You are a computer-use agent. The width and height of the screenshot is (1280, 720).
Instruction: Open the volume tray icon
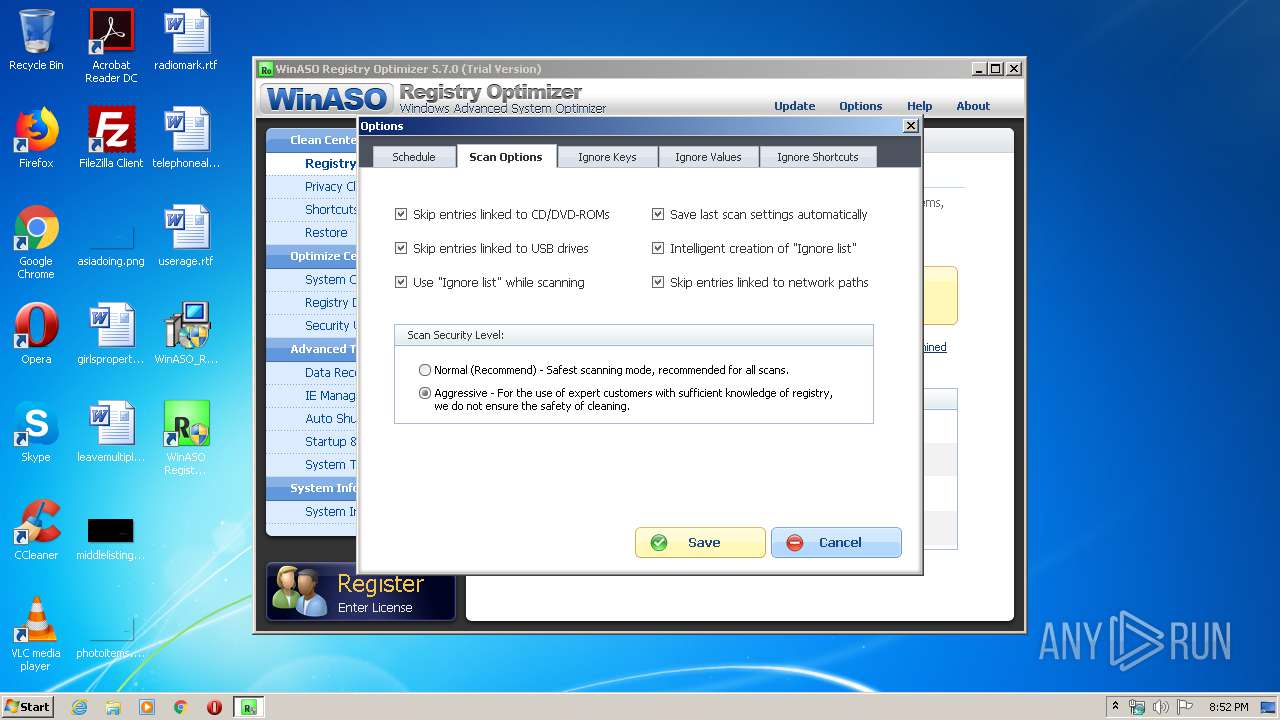(x=1160, y=707)
